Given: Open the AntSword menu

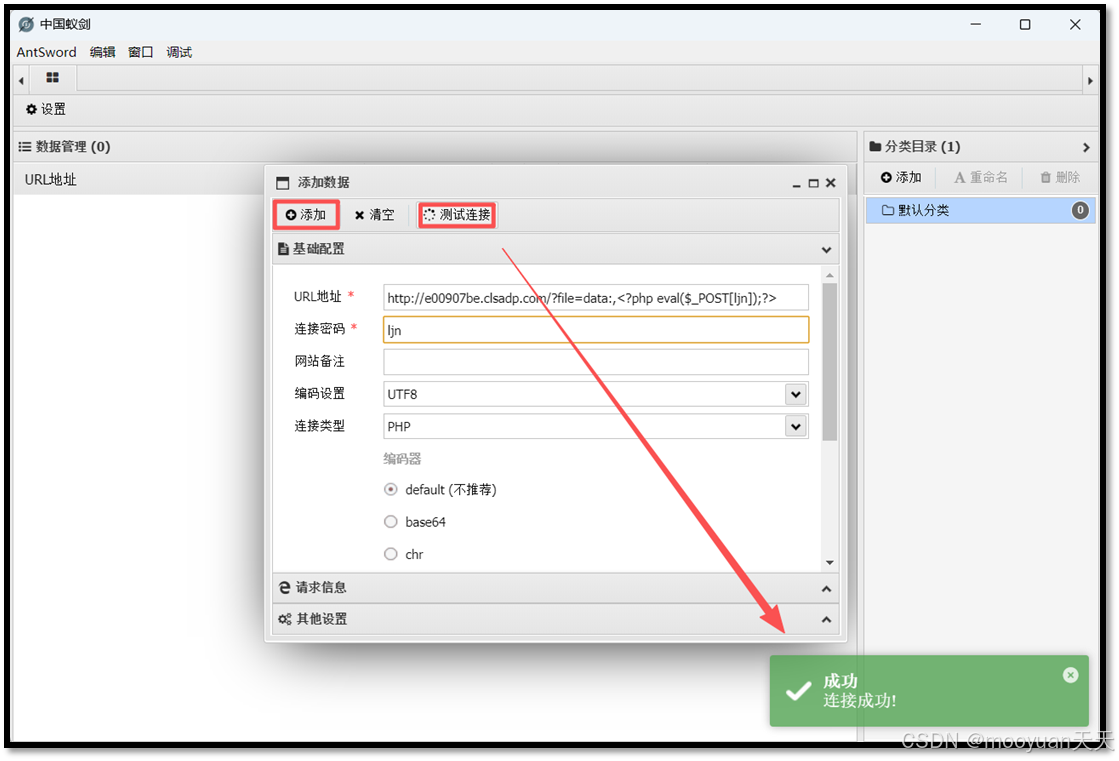Looking at the screenshot, I should (46, 52).
